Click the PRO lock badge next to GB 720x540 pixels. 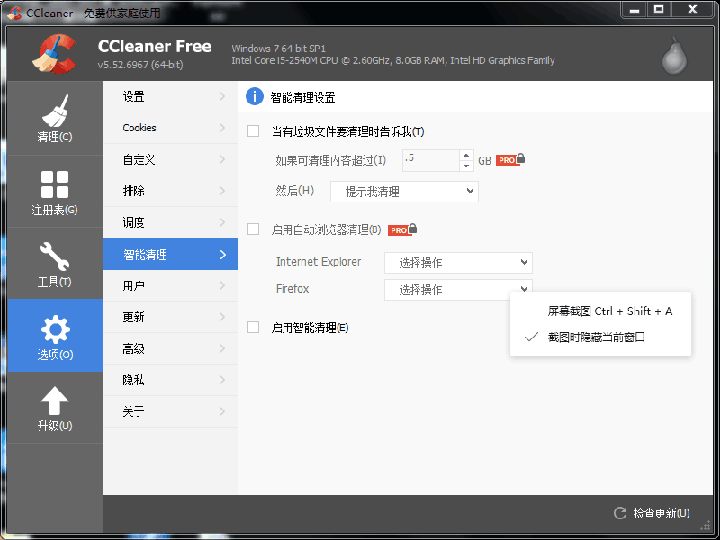(510, 159)
